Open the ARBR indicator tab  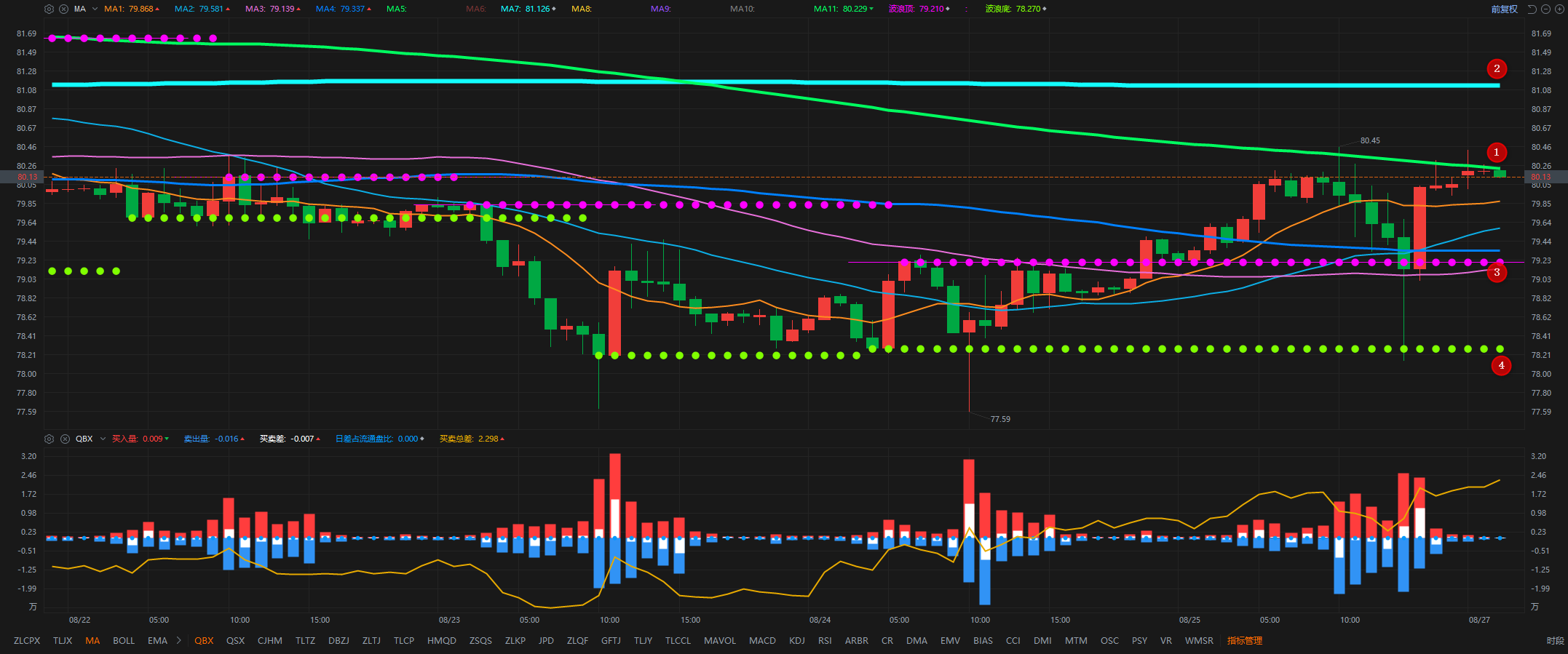click(x=857, y=640)
